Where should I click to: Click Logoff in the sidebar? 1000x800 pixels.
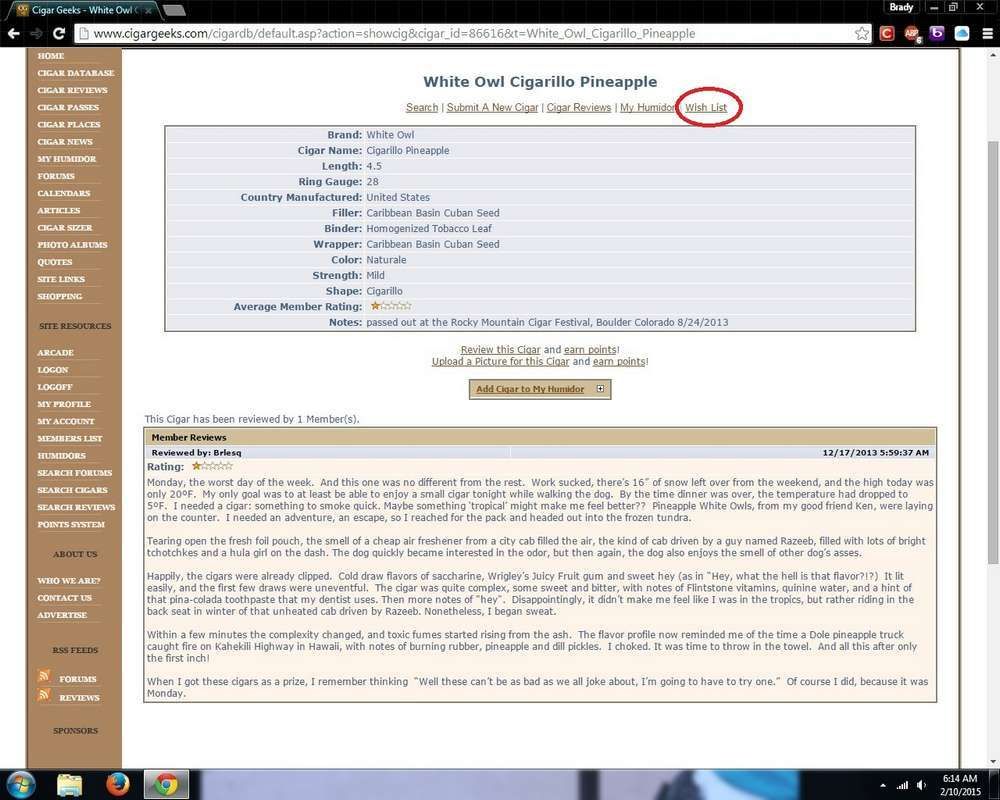54,387
